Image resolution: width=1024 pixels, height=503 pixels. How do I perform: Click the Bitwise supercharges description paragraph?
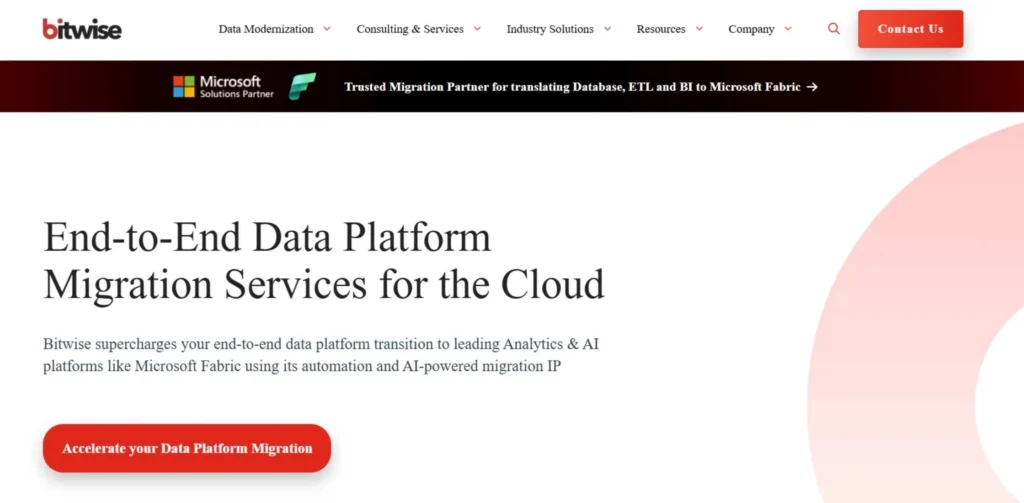321,355
